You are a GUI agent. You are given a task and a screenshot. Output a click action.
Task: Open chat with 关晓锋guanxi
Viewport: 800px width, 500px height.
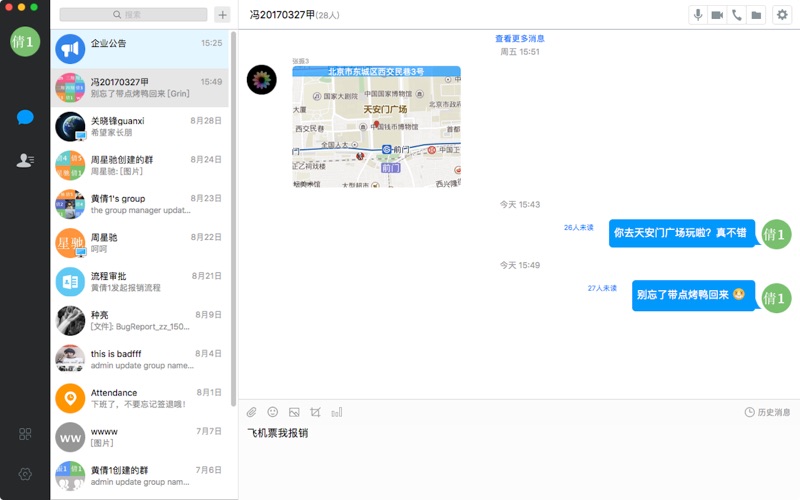139,127
